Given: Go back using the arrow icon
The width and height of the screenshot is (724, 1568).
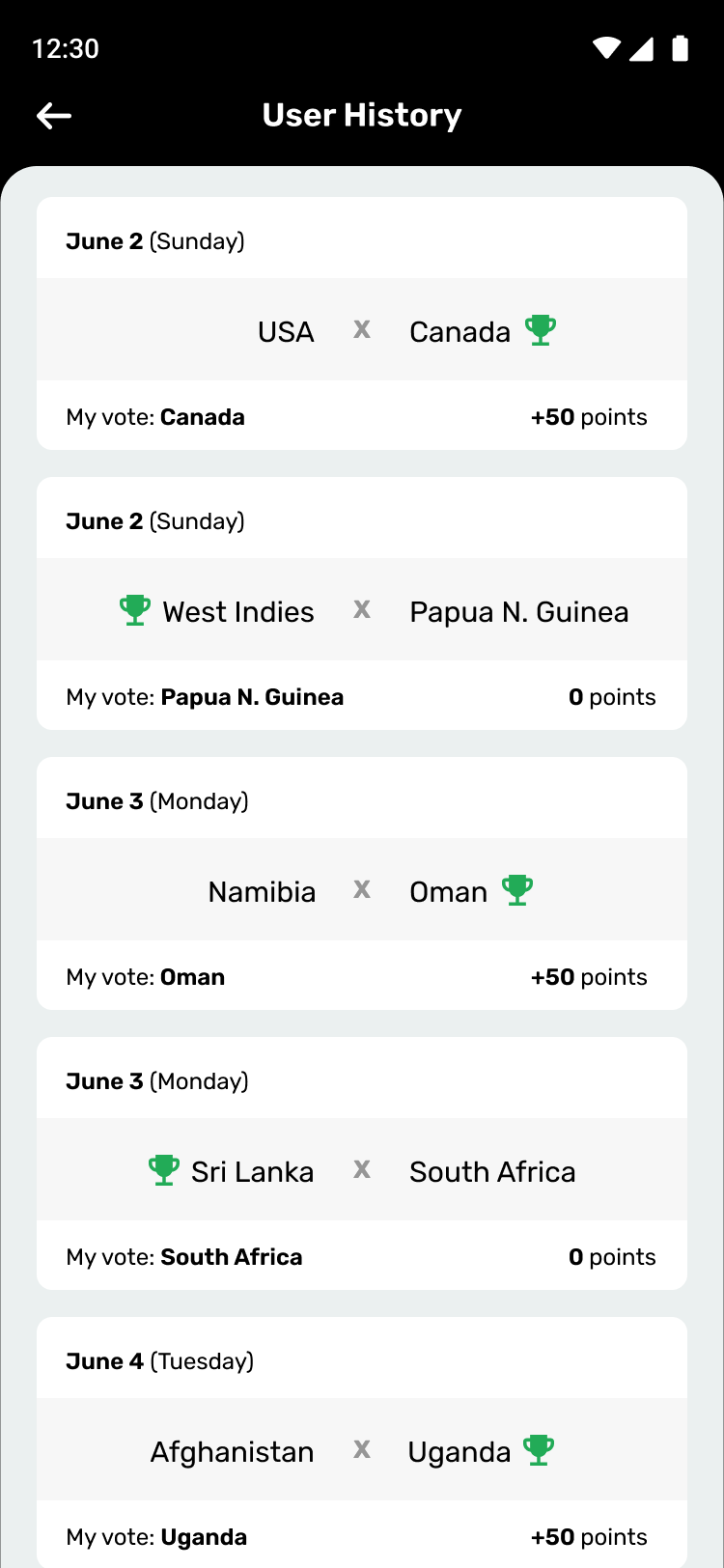Looking at the screenshot, I should pos(54,116).
